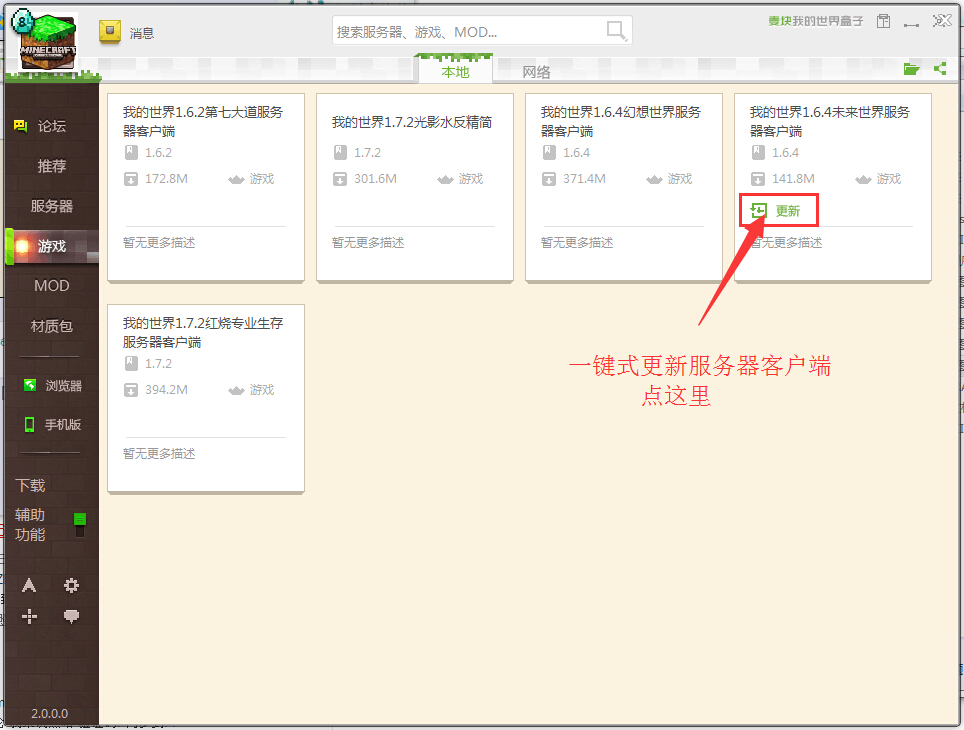
Task: Click the 更新 button on the 1.6.4未来世界 client card
Action: [778, 210]
